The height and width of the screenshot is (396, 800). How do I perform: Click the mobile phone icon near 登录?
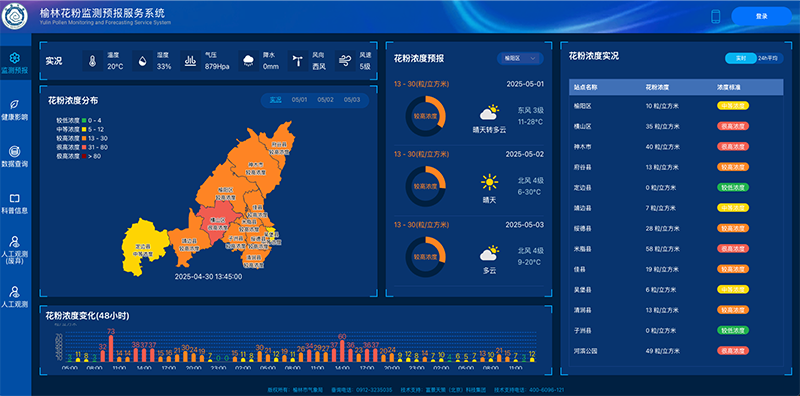click(715, 16)
